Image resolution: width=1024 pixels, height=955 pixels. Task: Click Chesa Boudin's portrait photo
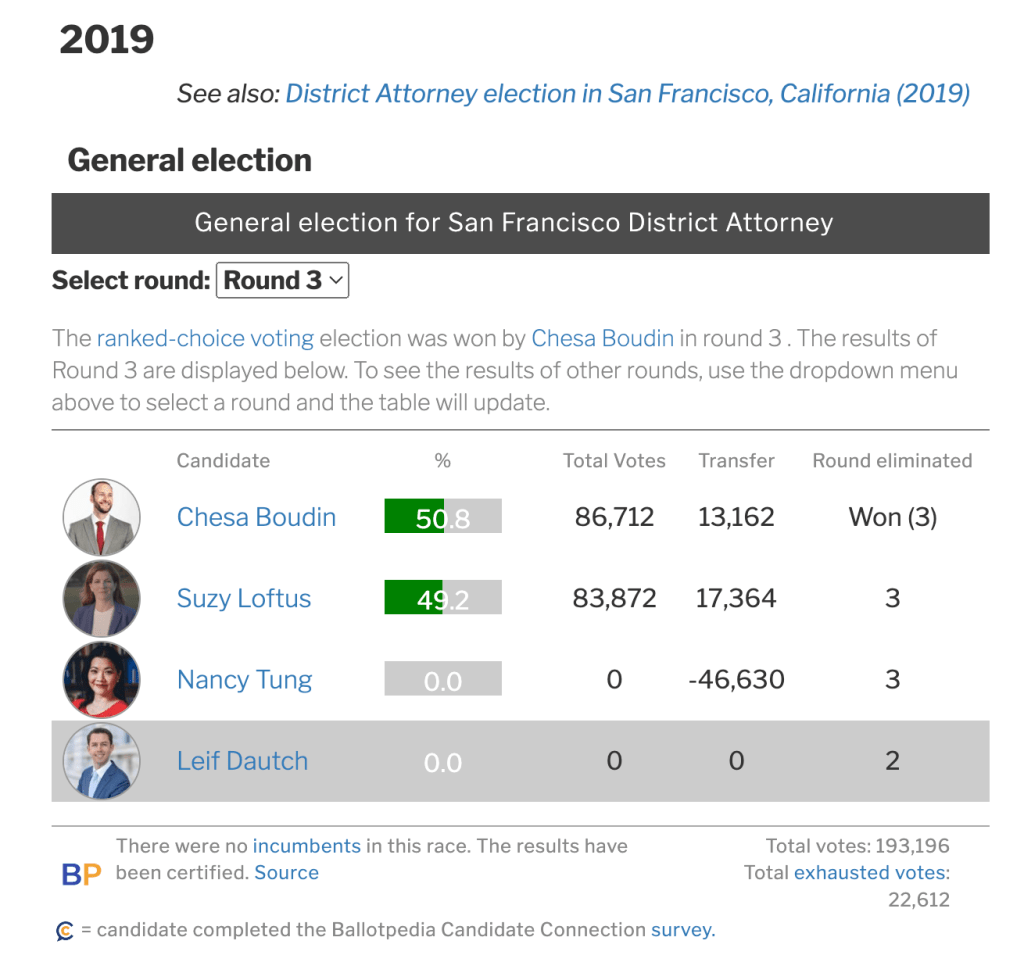tap(101, 517)
